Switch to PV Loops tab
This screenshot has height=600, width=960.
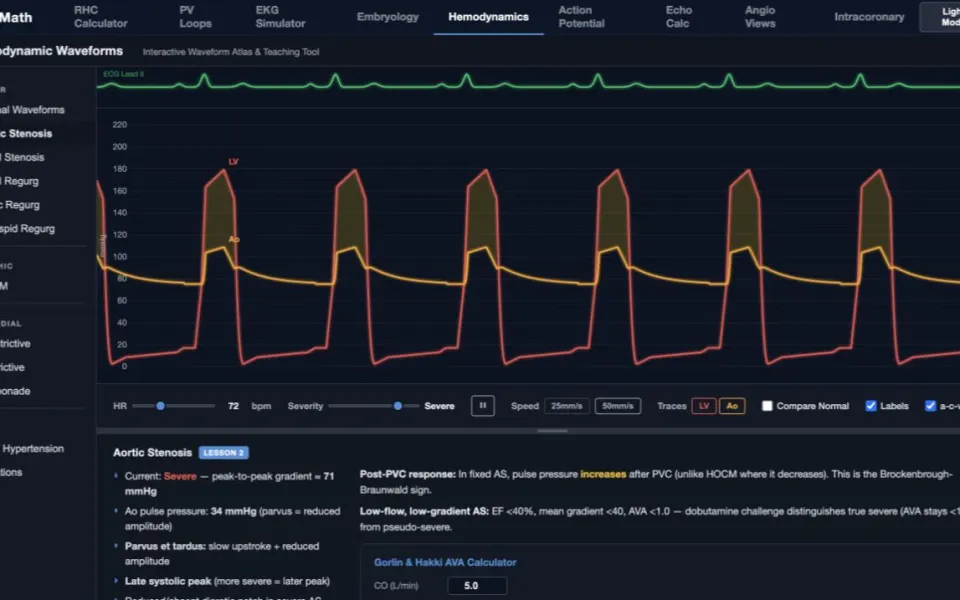(x=195, y=17)
